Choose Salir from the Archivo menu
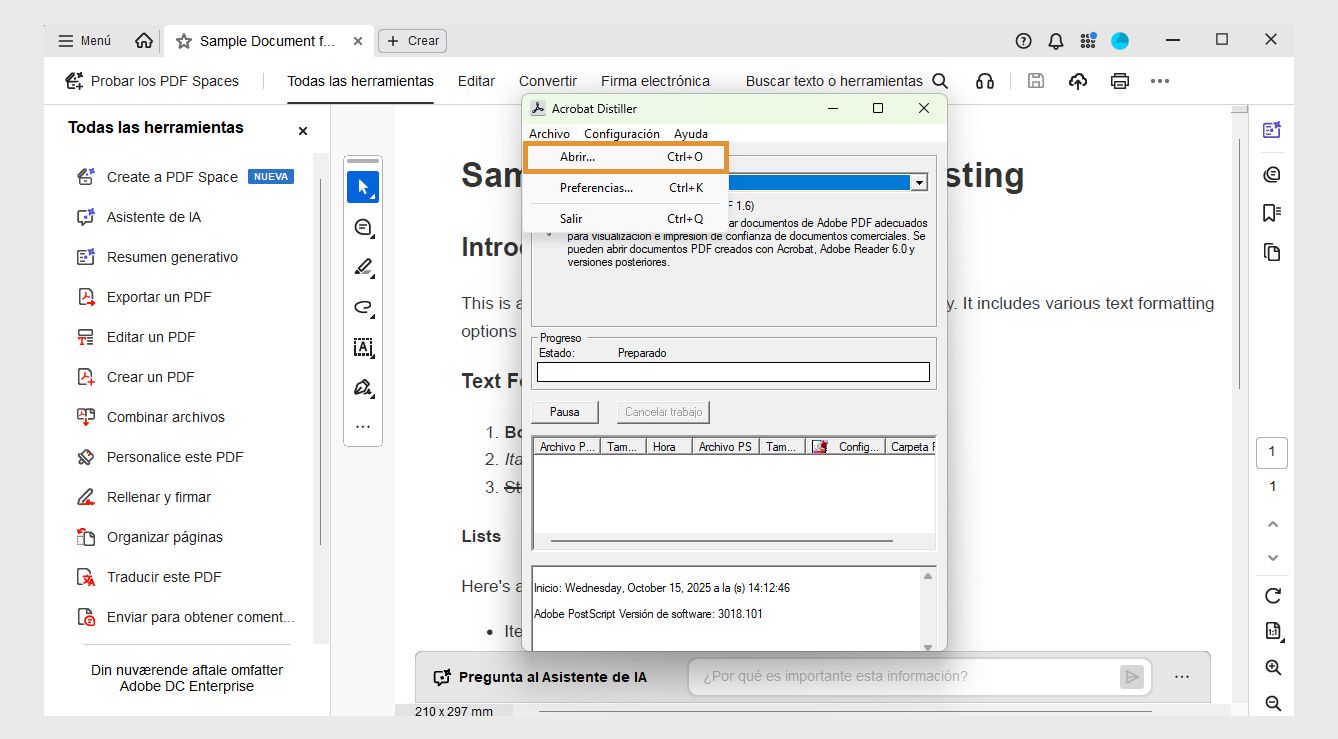 pyautogui.click(x=626, y=219)
